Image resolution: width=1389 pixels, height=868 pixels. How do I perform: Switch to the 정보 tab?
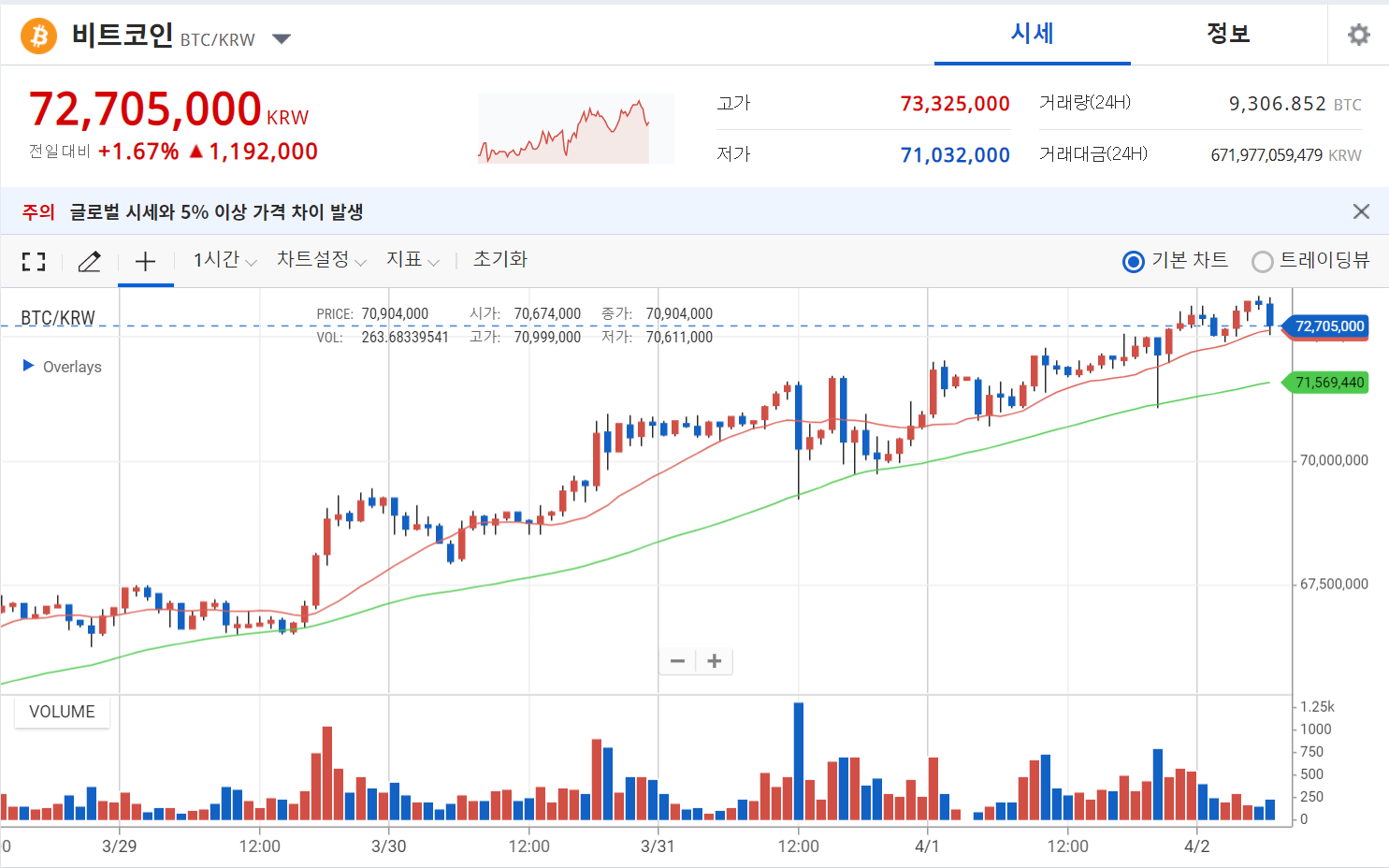(1228, 34)
